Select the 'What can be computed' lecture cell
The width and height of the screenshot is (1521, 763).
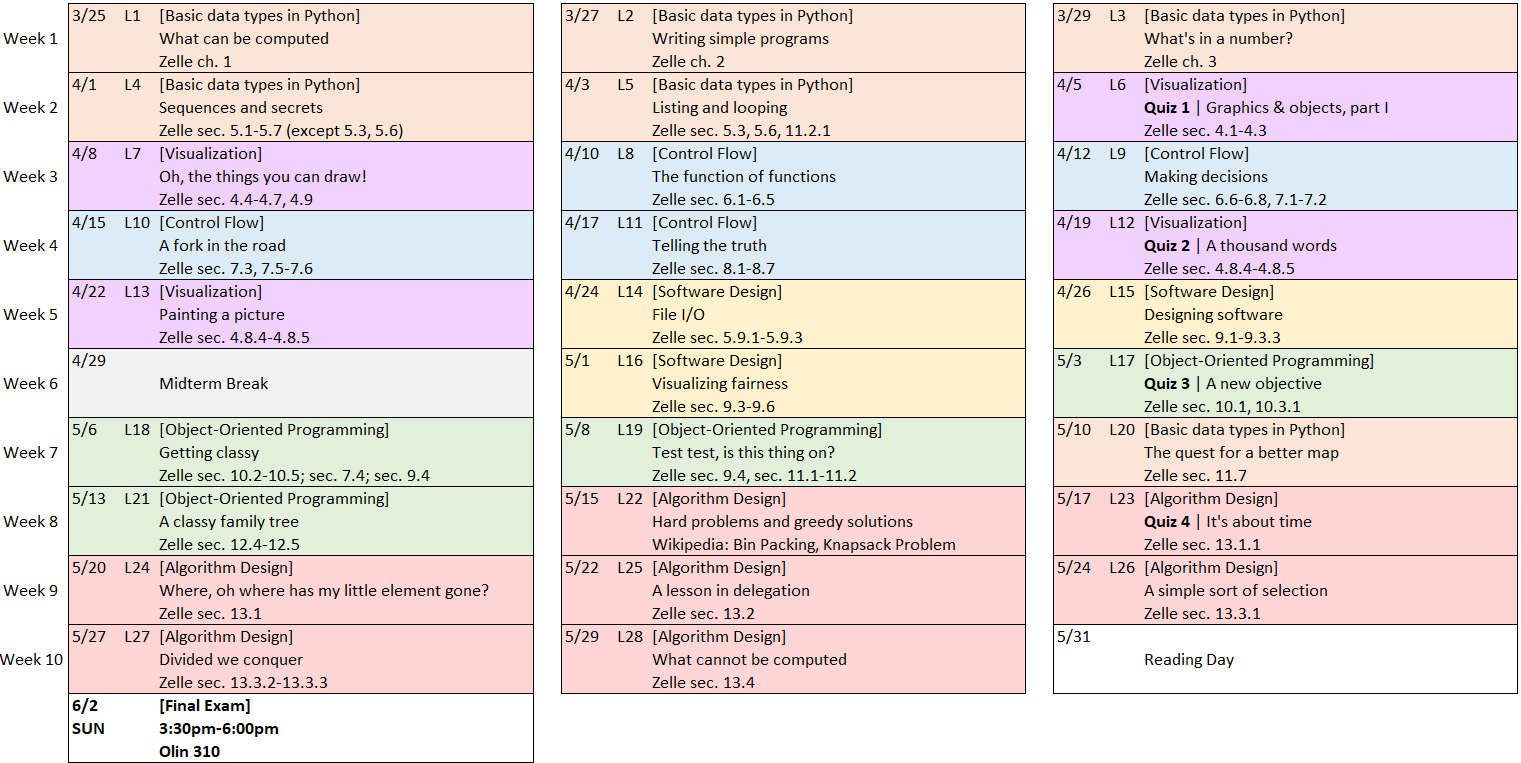tap(243, 39)
